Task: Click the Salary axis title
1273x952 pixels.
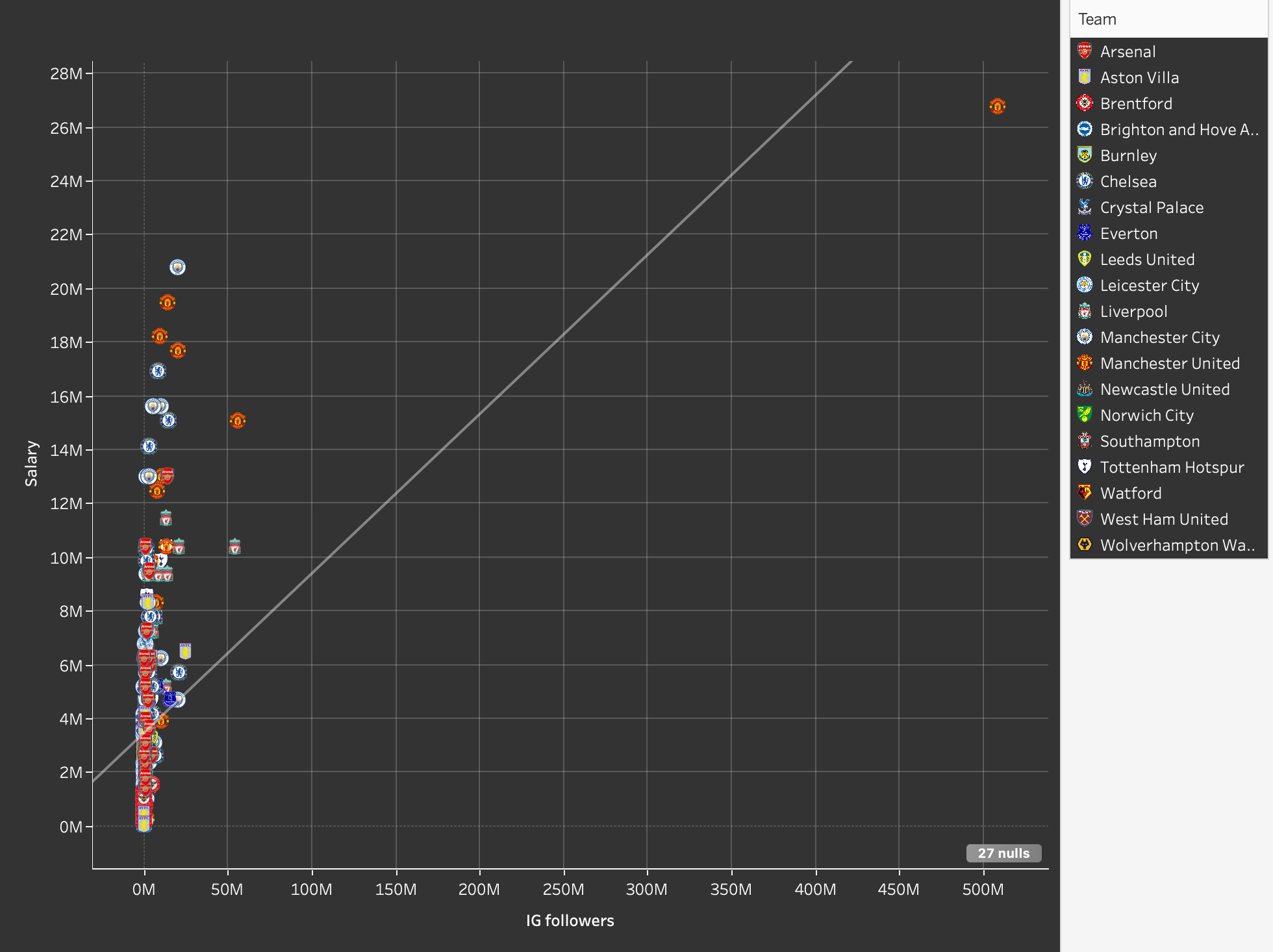Action: click(x=31, y=463)
